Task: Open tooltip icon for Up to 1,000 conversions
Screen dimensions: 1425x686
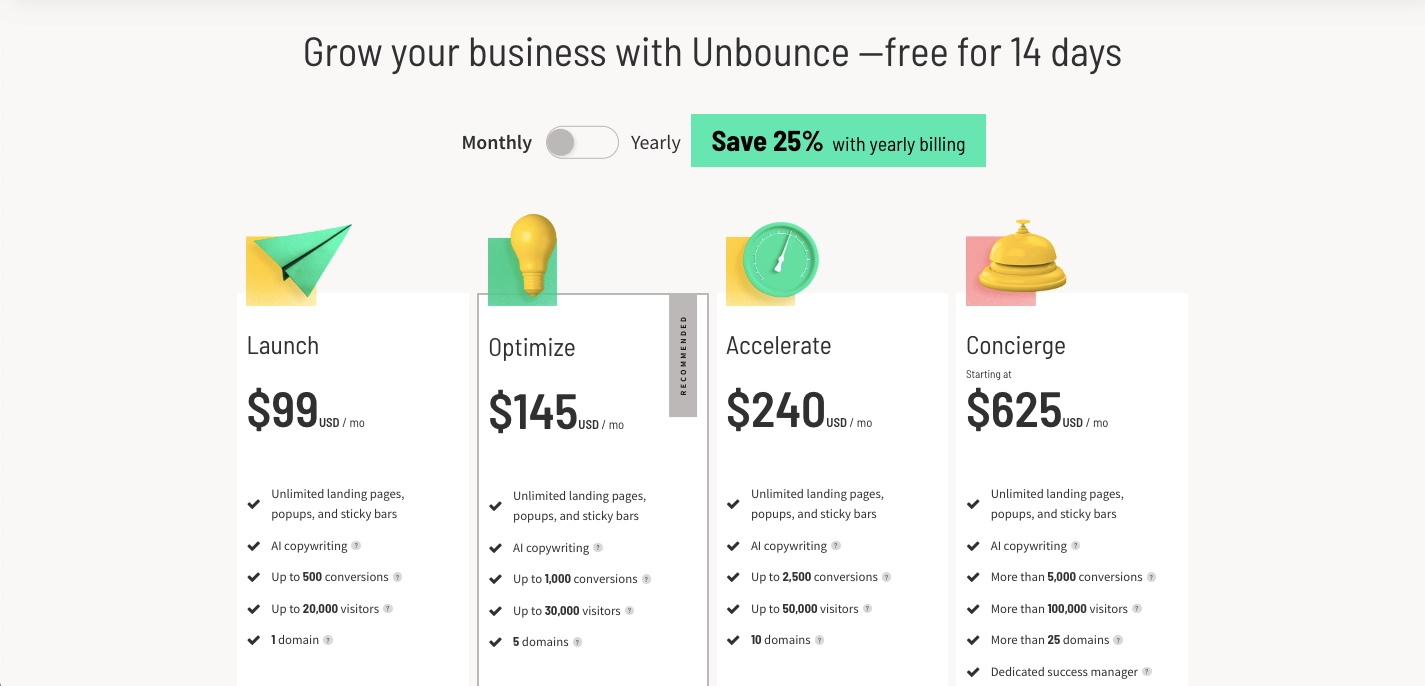Action: point(646,579)
